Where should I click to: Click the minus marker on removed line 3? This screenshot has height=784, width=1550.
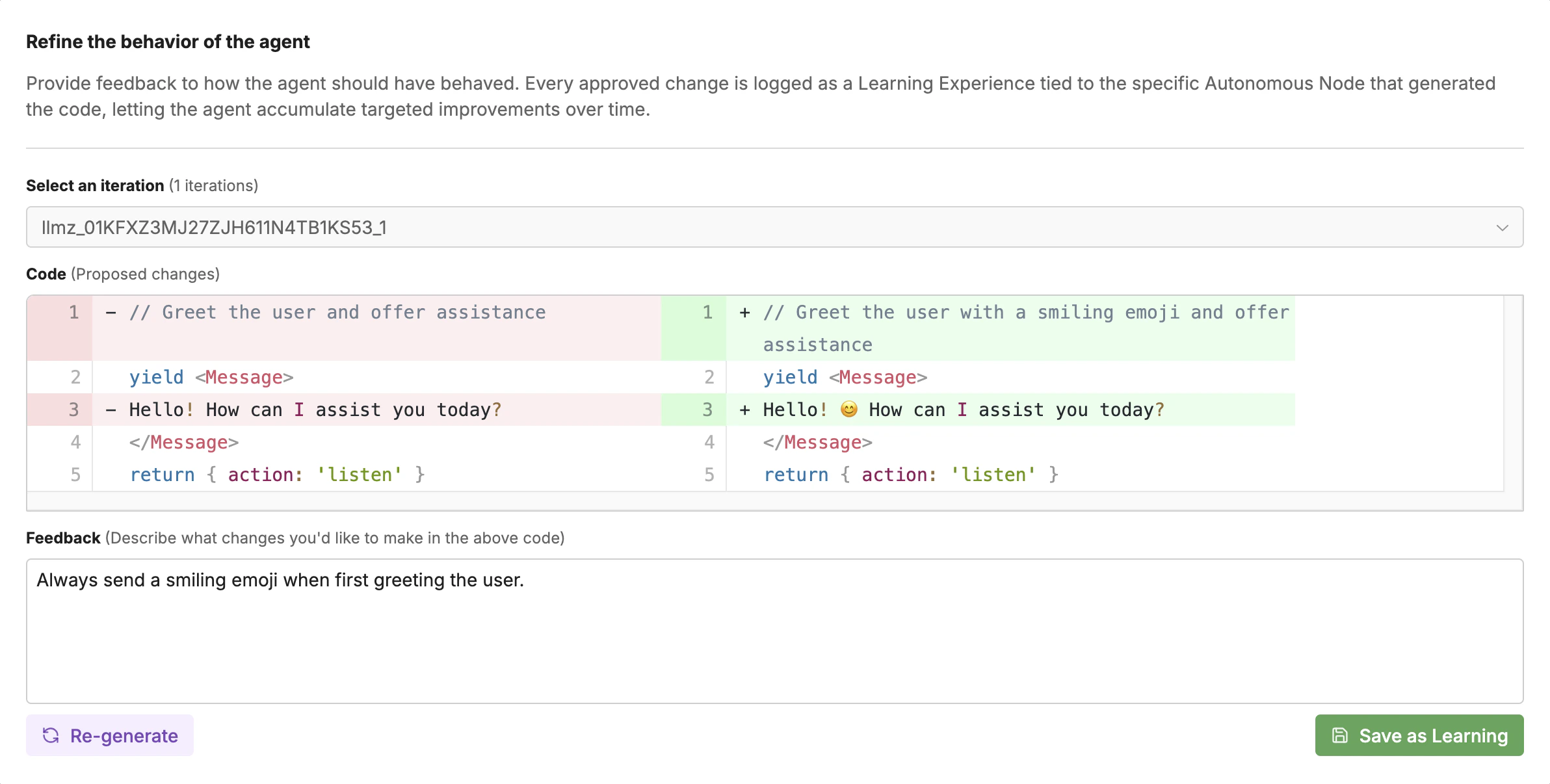111,410
